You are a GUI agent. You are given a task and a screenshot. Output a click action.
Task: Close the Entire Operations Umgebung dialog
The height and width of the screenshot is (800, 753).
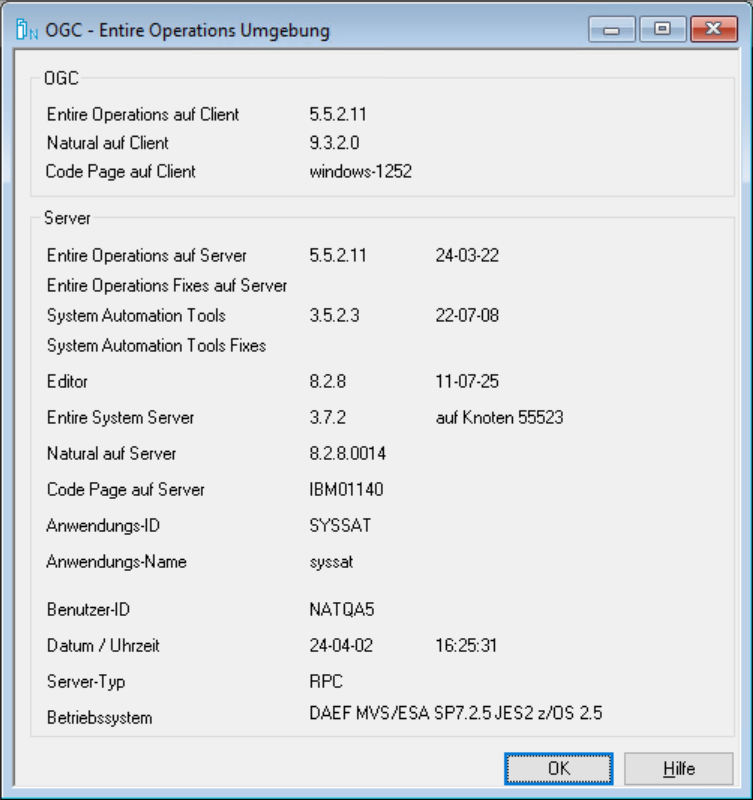point(711,30)
